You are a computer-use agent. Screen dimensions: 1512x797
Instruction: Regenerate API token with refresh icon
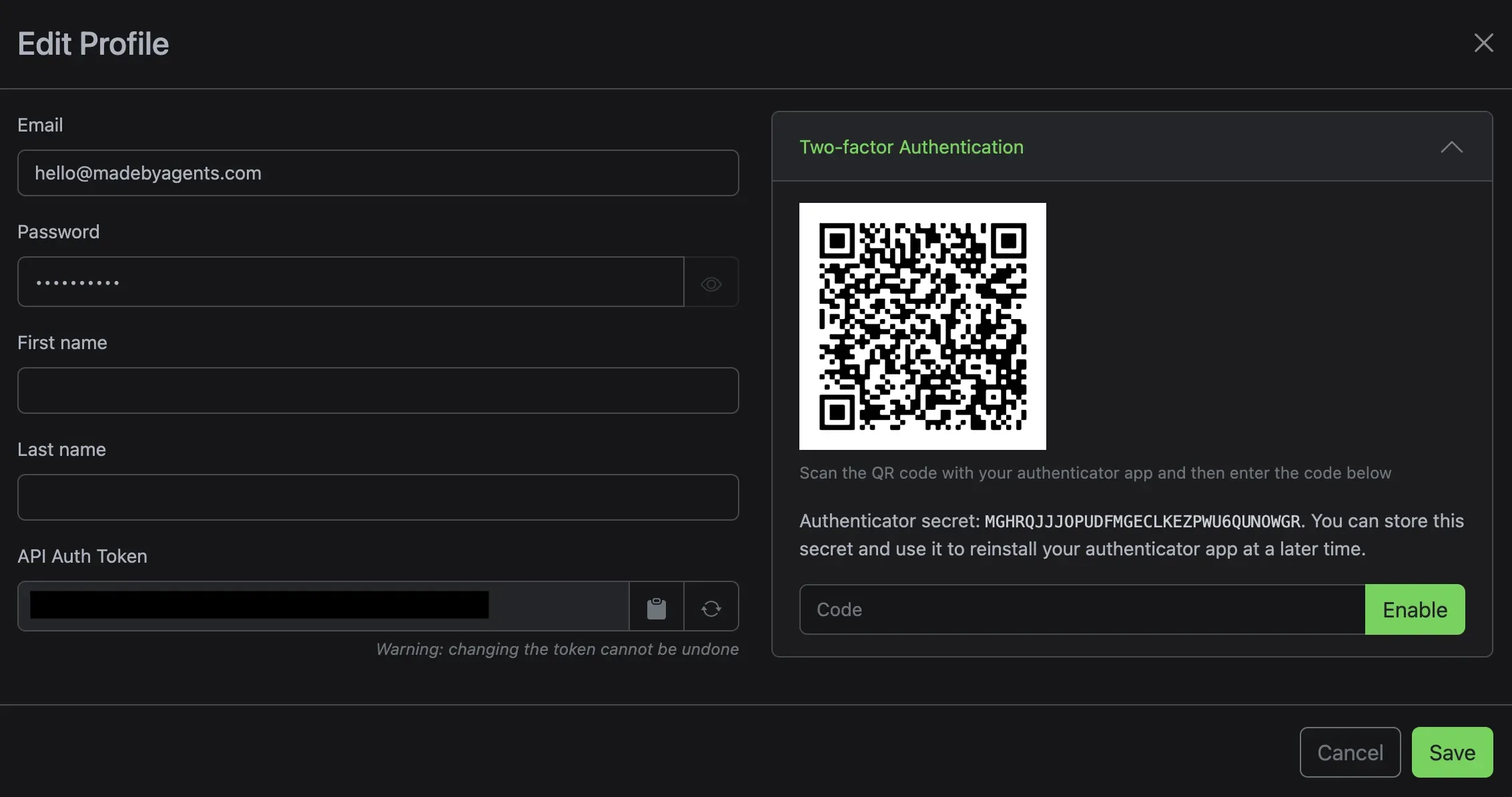pyautogui.click(x=711, y=607)
